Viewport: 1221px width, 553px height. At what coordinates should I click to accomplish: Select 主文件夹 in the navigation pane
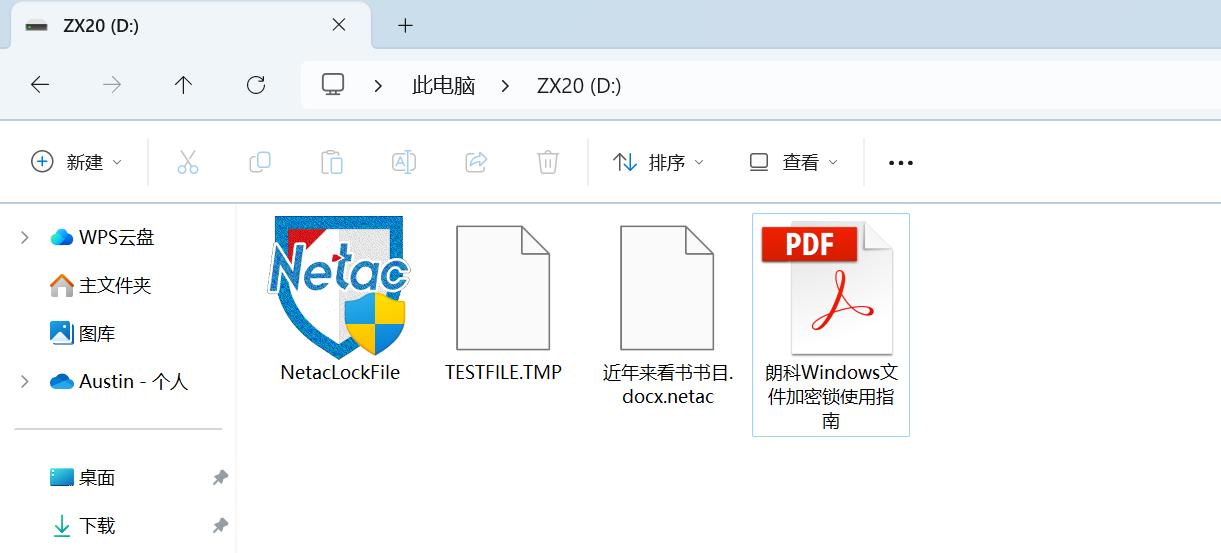(115, 285)
